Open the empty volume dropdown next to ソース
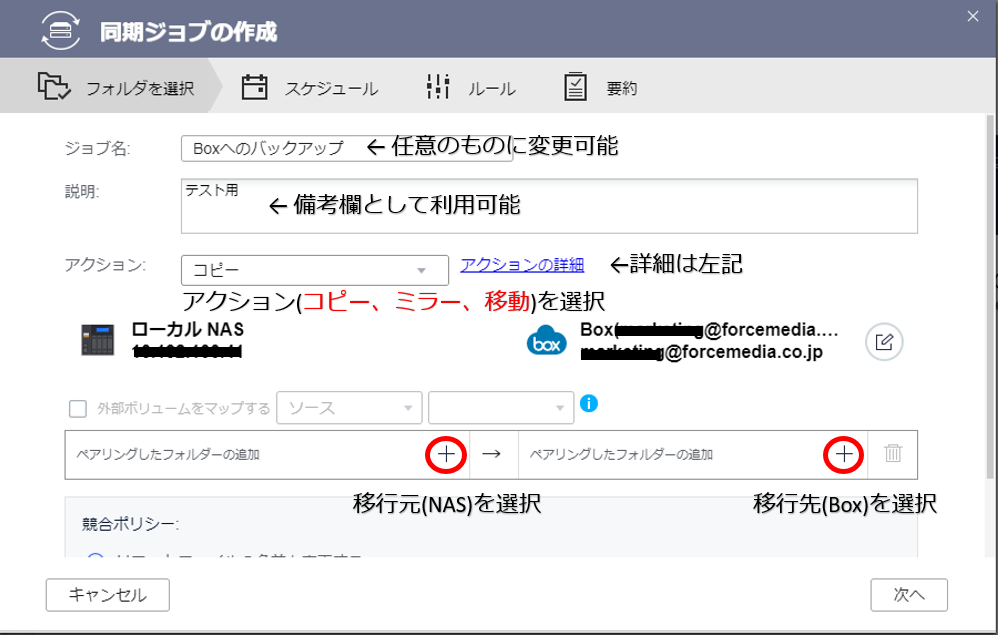The width and height of the screenshot is (998, 635). [x=500, y=408]
